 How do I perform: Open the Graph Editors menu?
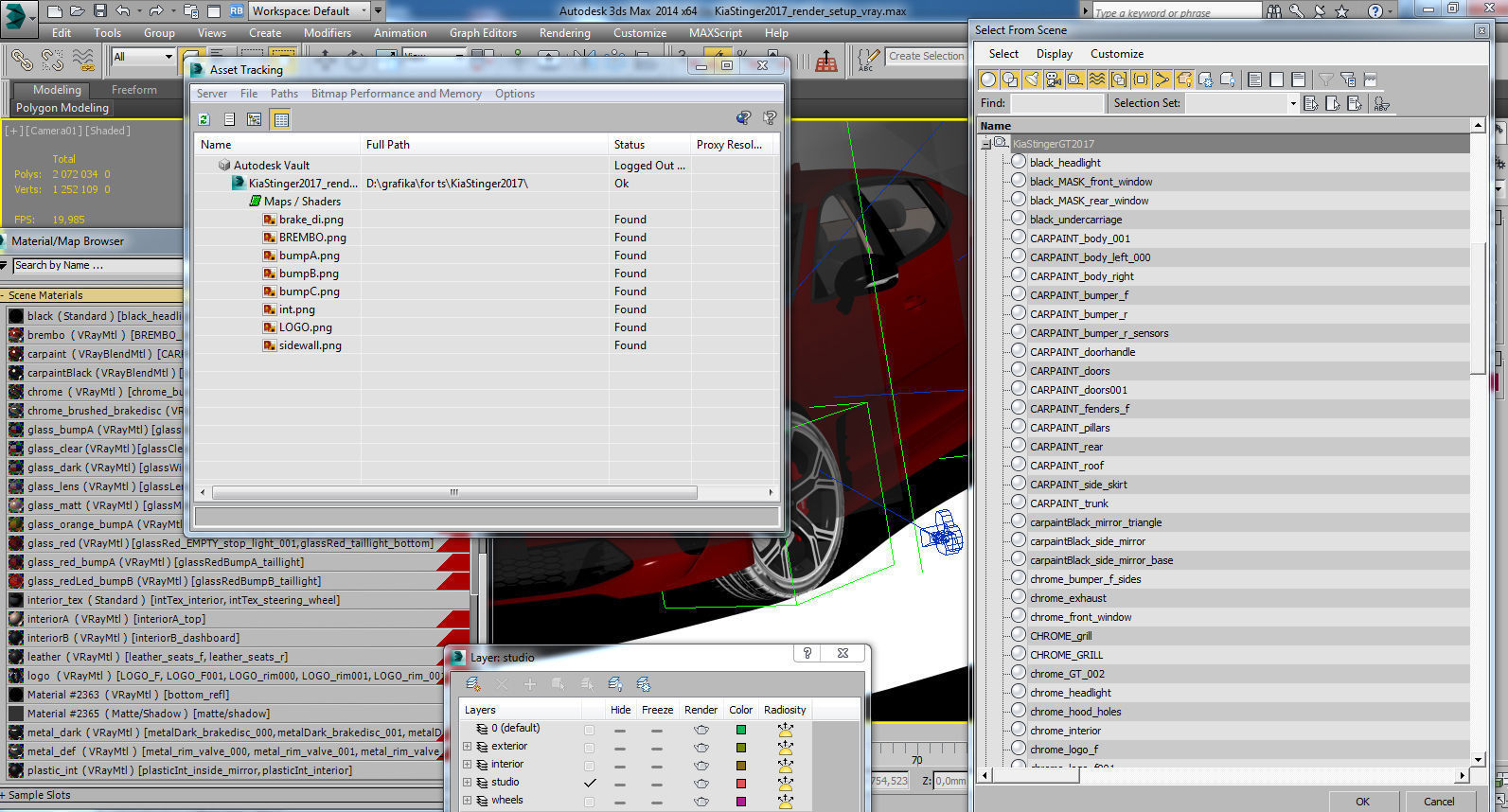(x=483, y=33)
